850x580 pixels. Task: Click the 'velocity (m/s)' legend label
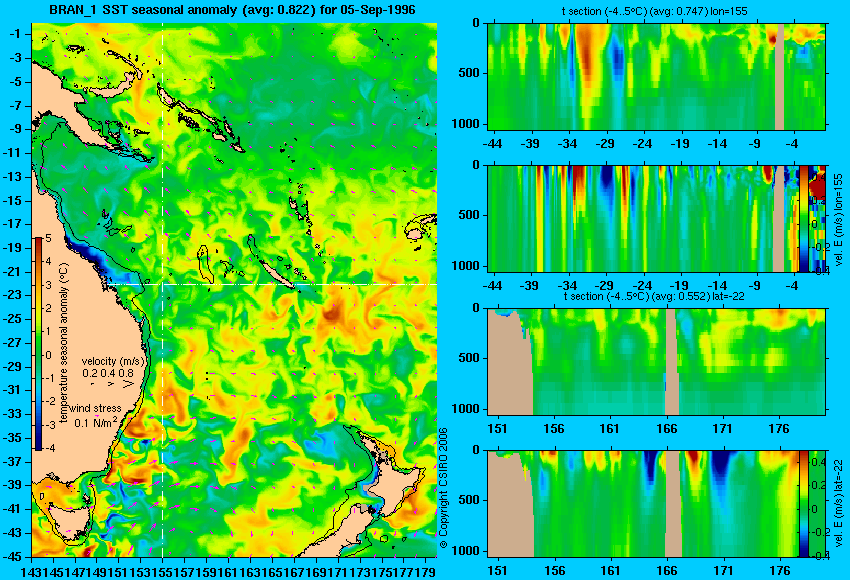[113, 362]
